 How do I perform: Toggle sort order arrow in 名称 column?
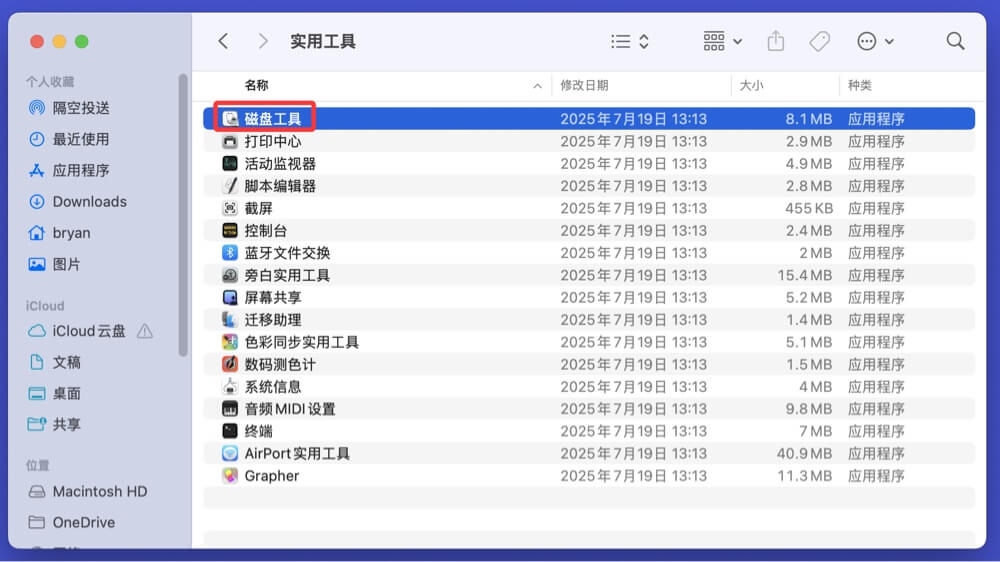[x=538, y=85]
